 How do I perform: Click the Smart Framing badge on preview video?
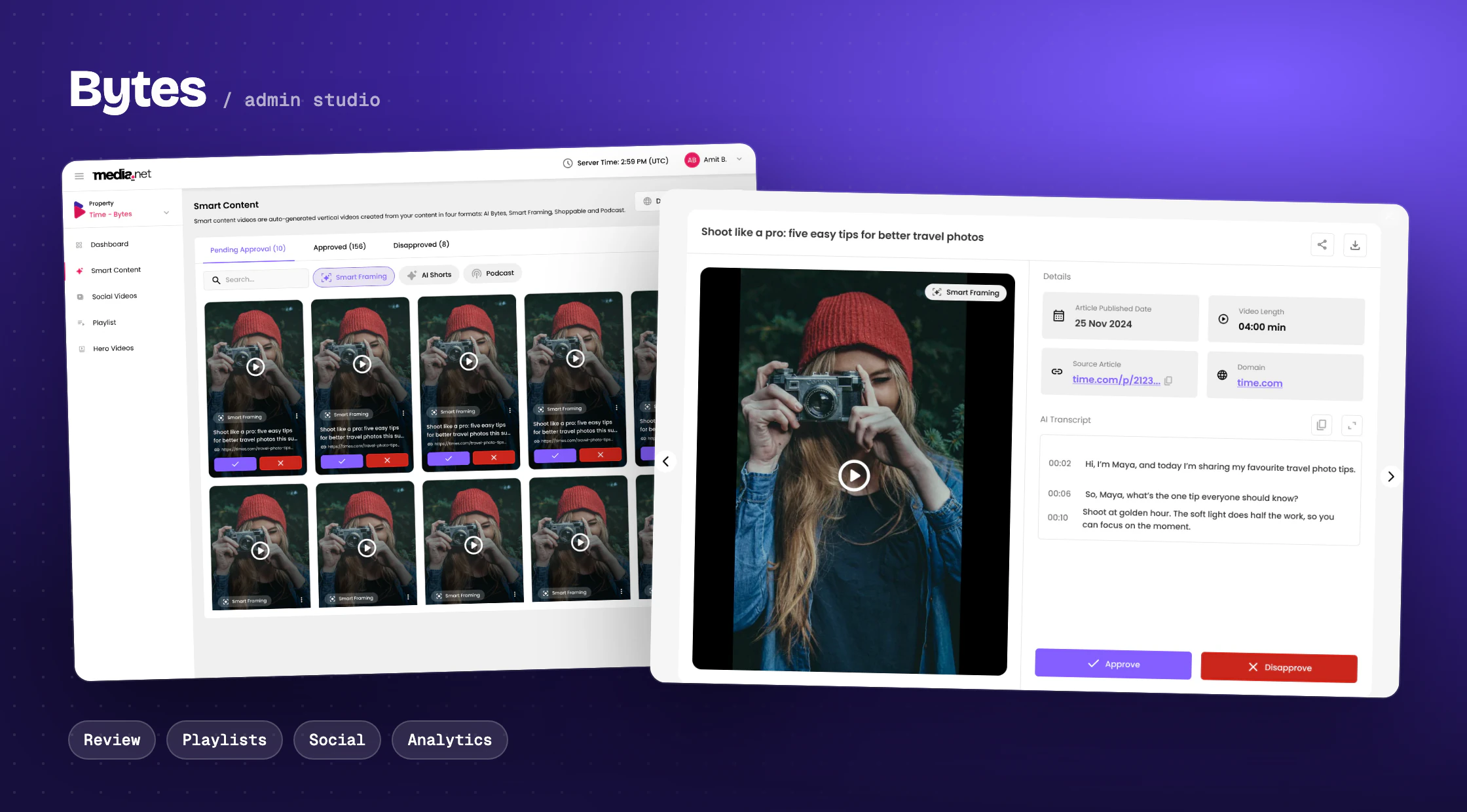coord(965,292)
